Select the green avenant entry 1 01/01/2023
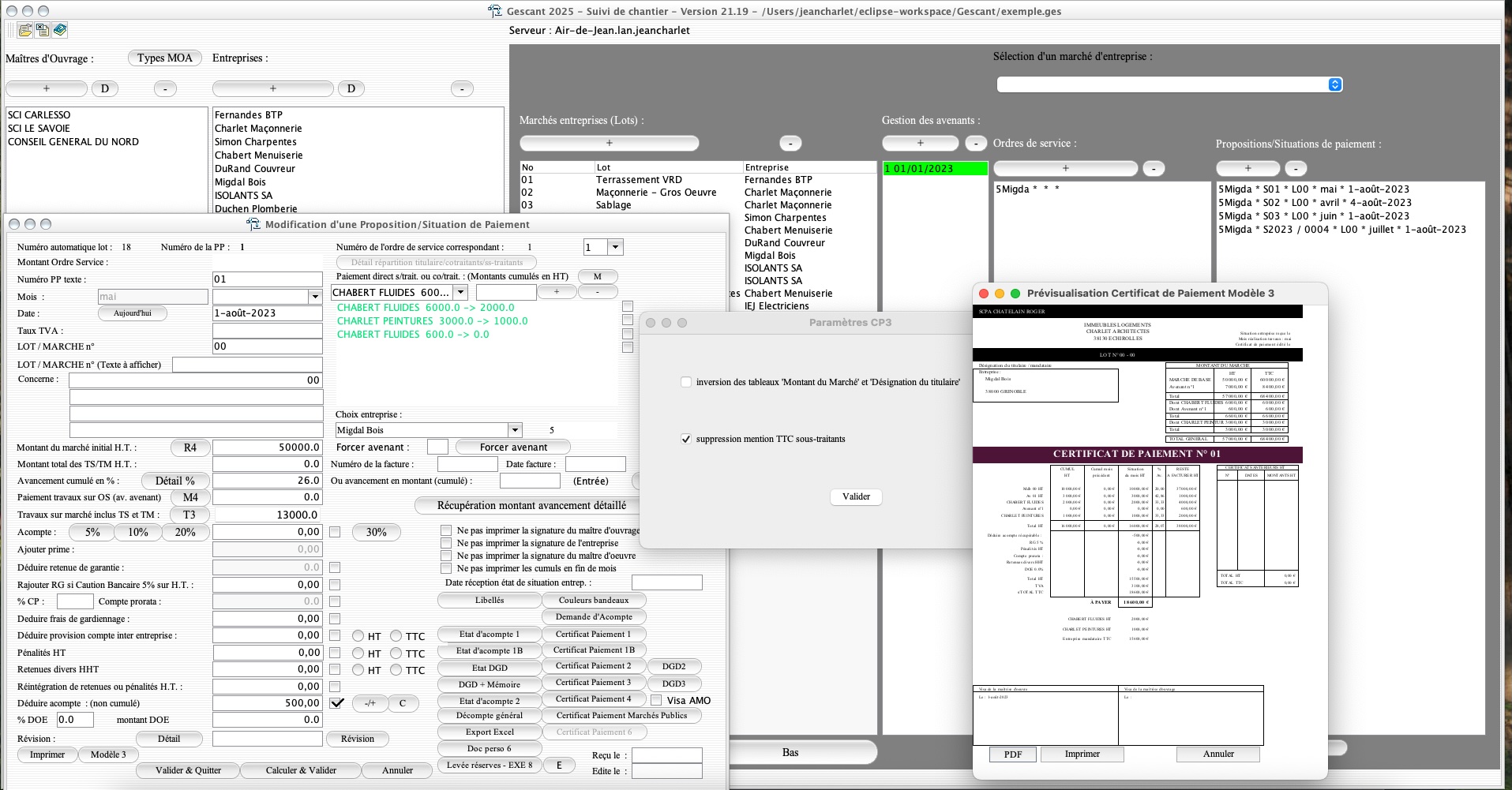The image size is (1512, 790). pos(935,168)
